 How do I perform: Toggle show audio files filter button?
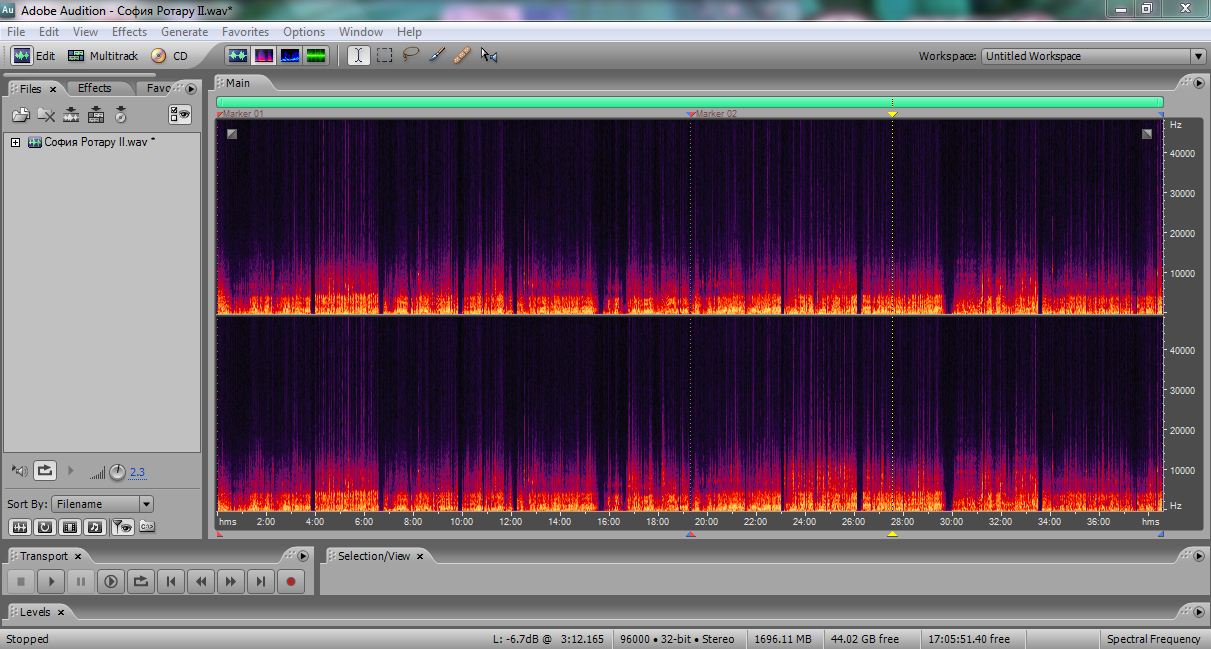[20, 527]
